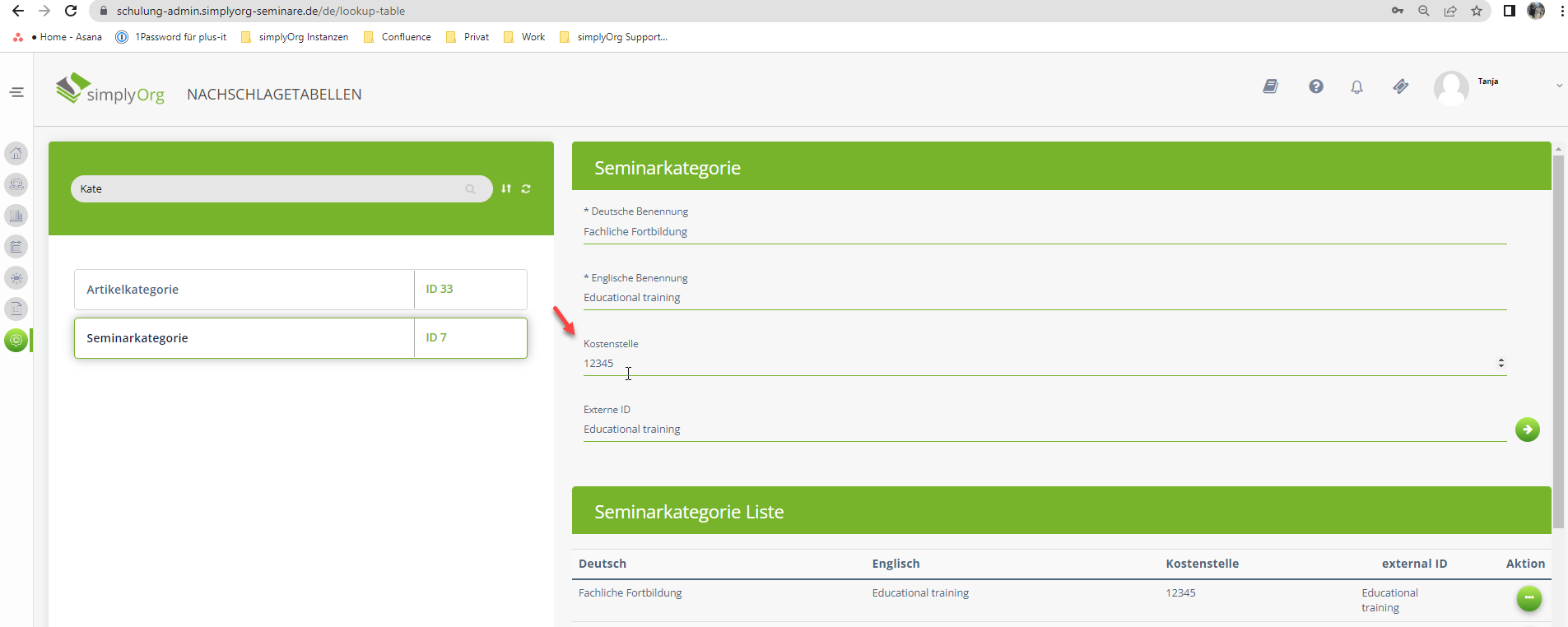
Task: Click into the Deutsche Benennung field
Action: click(1044, 232)
